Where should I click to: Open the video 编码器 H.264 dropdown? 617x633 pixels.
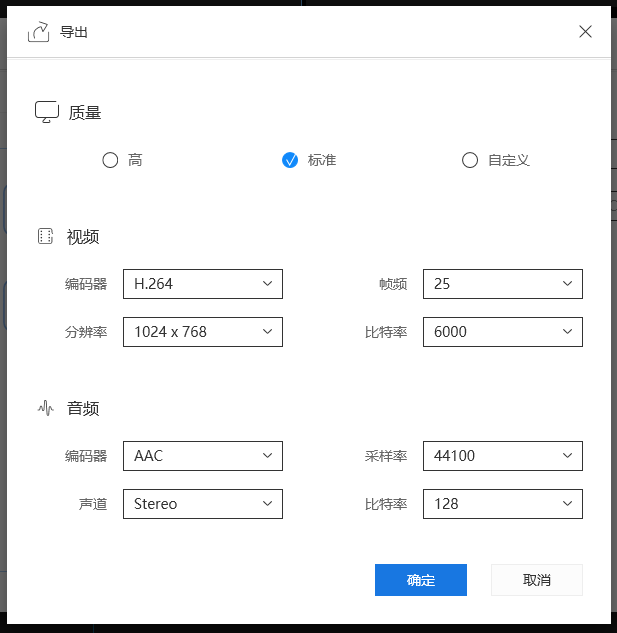[203, 284]
